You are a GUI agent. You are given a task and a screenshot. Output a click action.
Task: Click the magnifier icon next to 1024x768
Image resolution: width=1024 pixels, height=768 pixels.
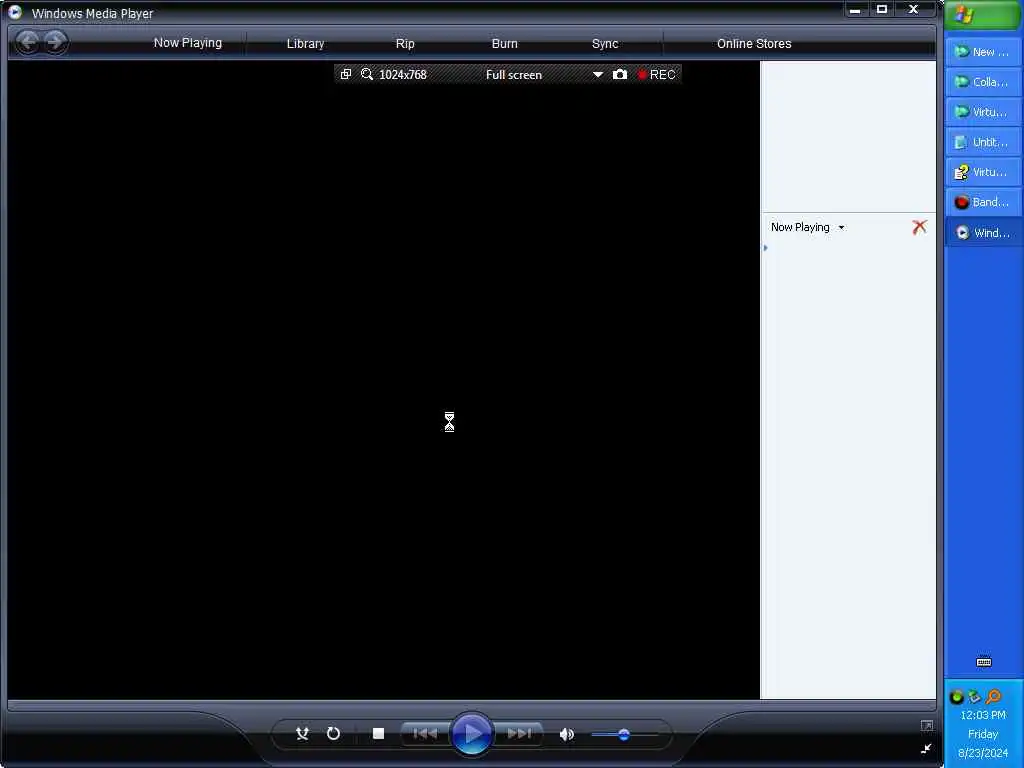click(x=367, y=74)
